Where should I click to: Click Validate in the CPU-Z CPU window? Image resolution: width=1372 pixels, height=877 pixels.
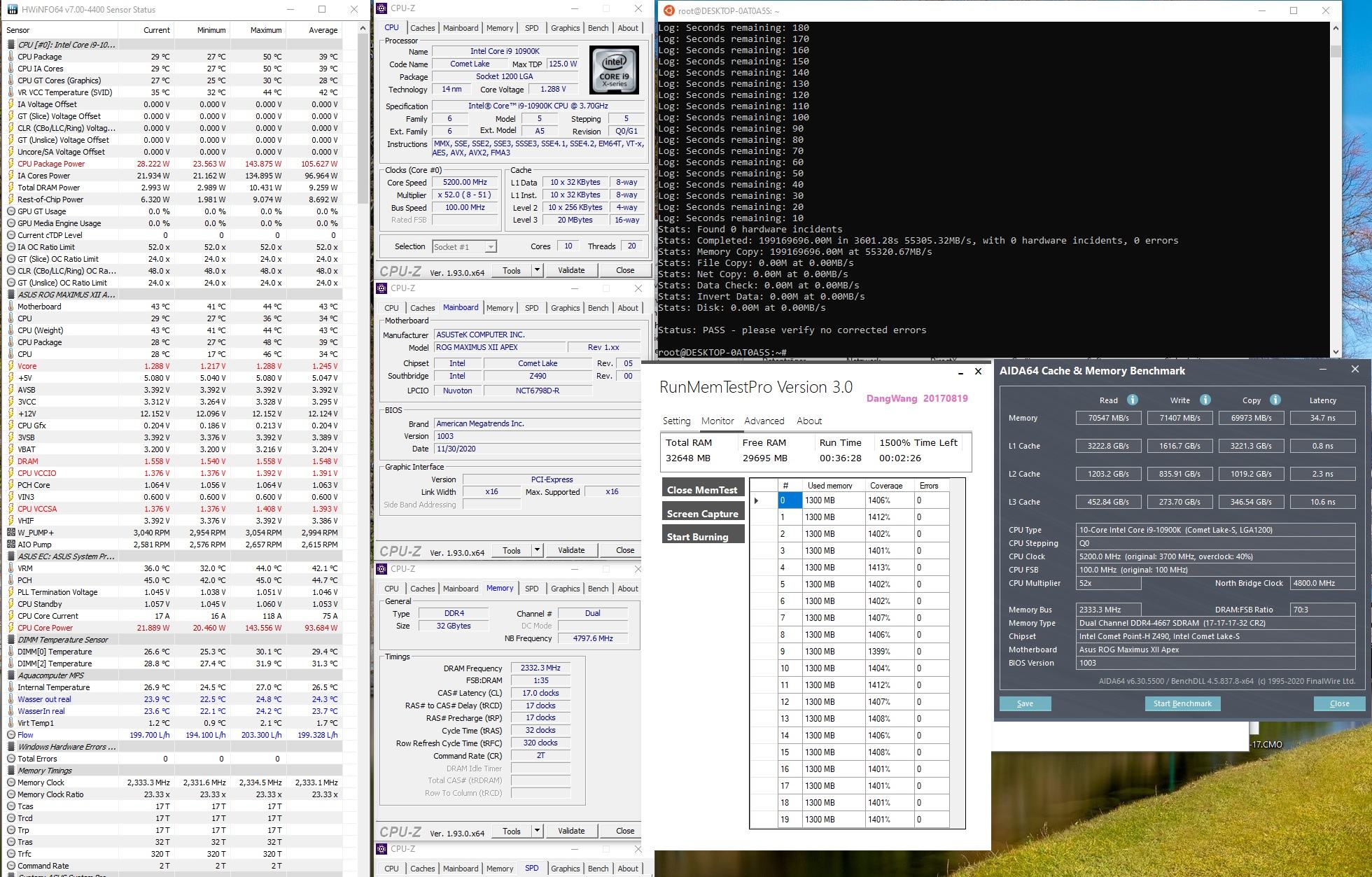[x=571, y=270]
